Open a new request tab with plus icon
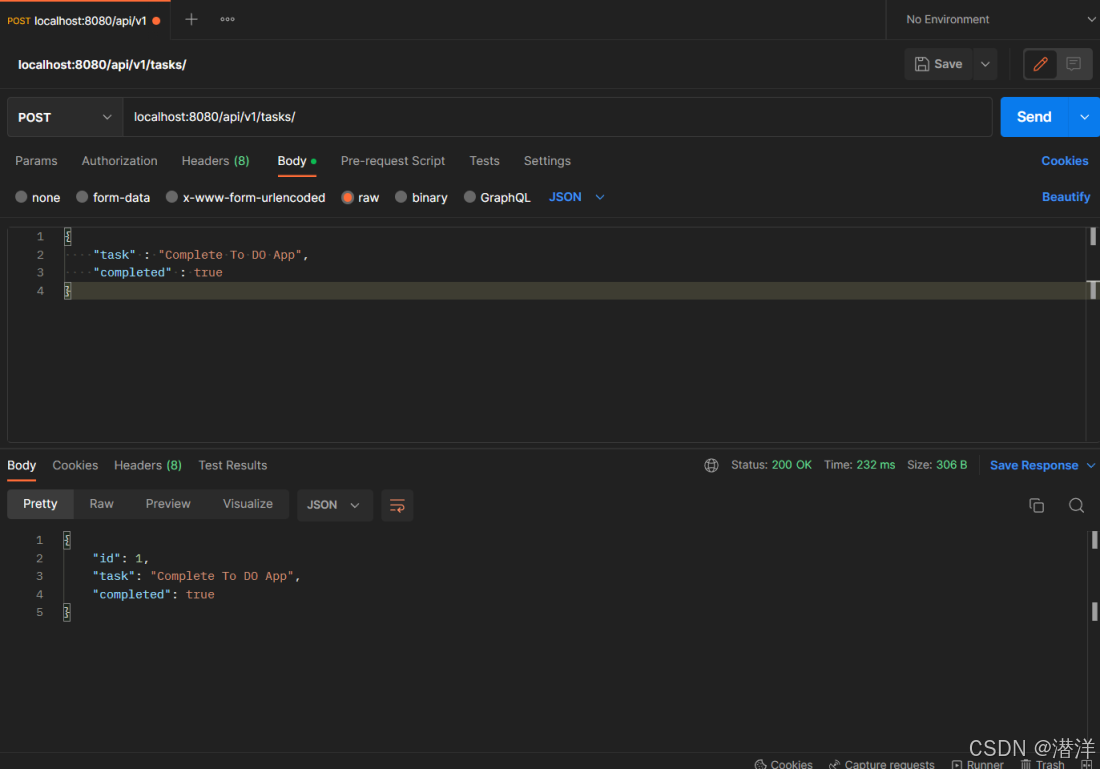1100x769 pixels. tap(191, 20)
